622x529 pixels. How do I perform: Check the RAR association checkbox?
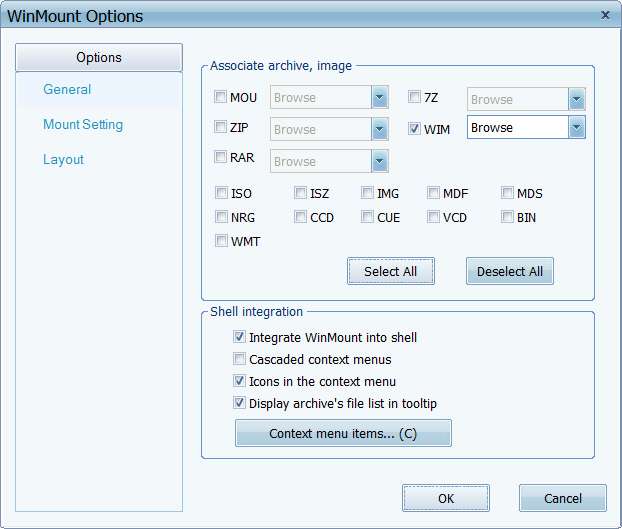[220, 157]
